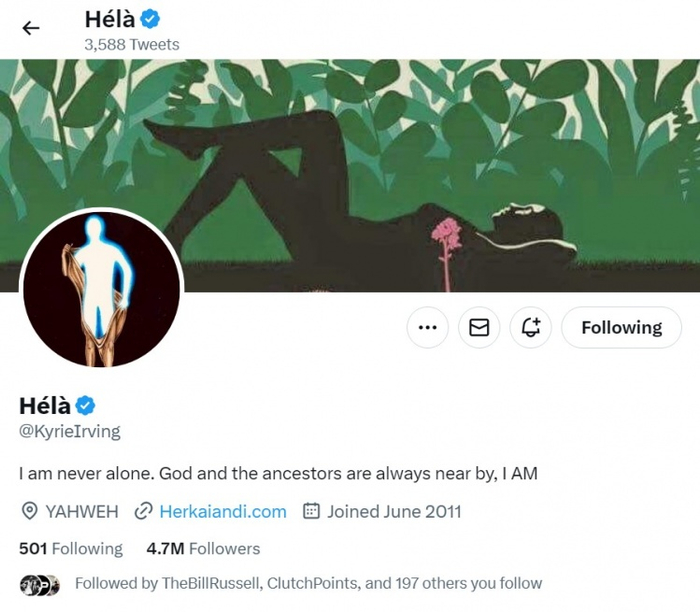Click verified badge next to profile name
Image resolution: width=700 pixels, height=612 pixels.
click(x=87, y=405)
